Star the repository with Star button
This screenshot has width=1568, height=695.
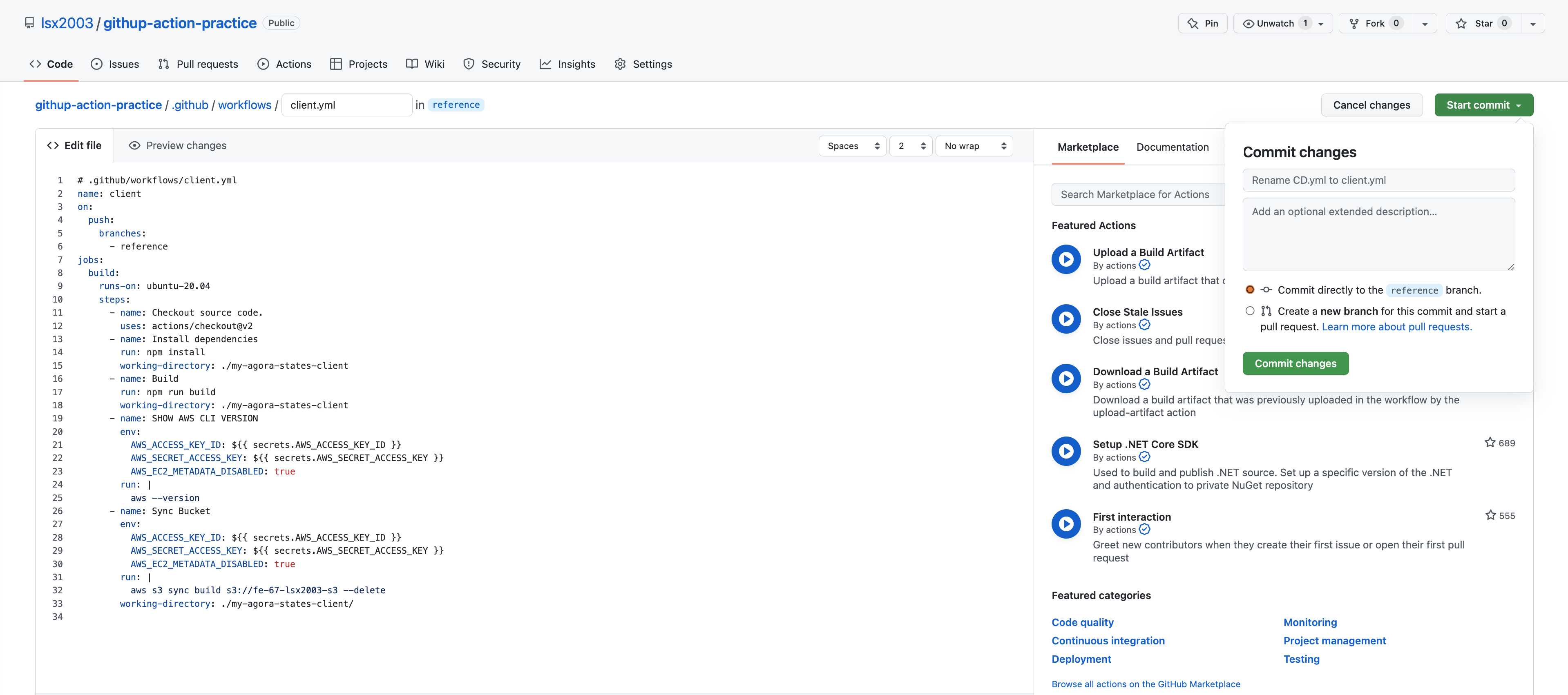pyautogui.click(x=1483, y=24)
